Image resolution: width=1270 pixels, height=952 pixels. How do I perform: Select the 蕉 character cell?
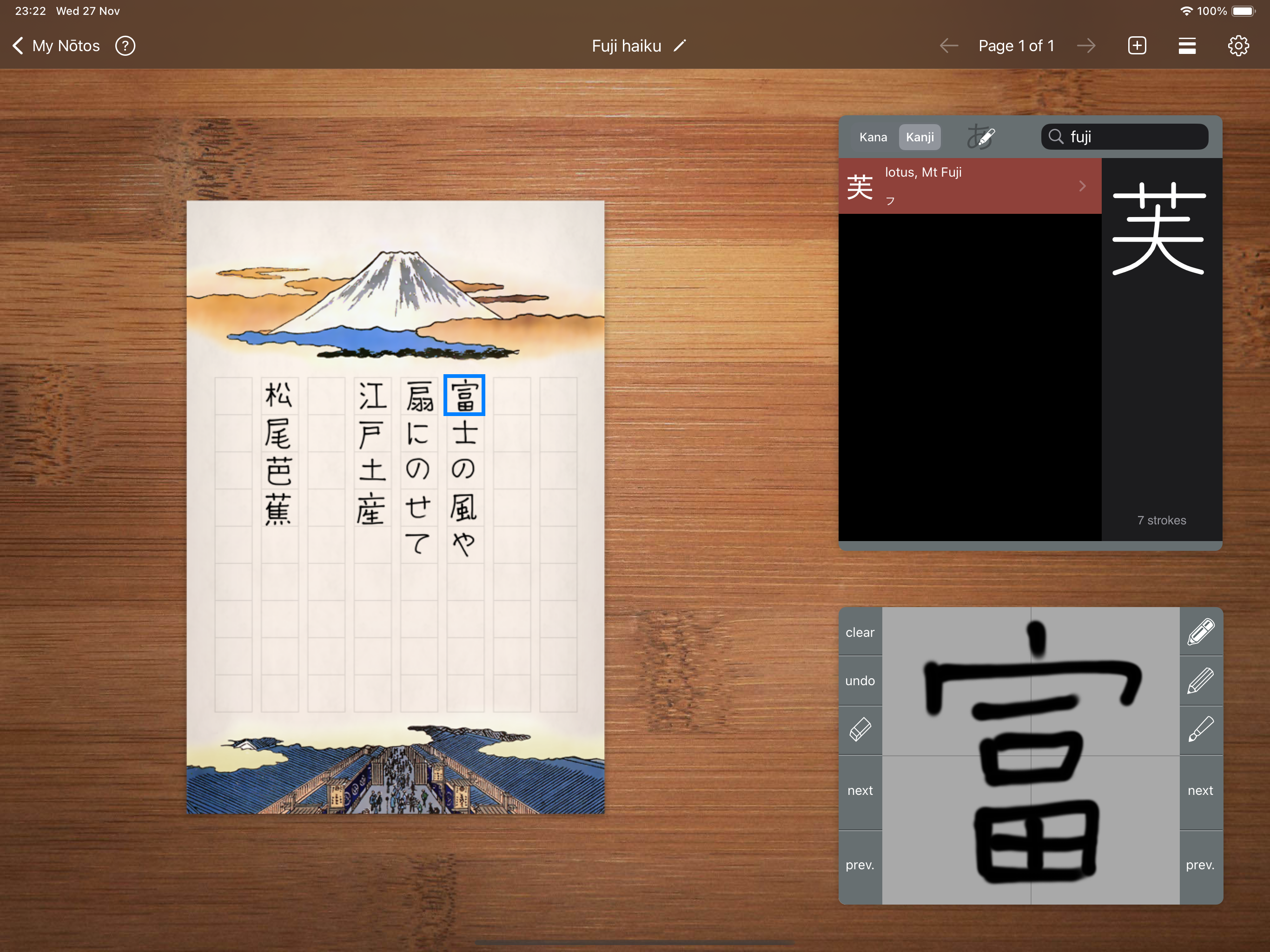pos(279,508)
